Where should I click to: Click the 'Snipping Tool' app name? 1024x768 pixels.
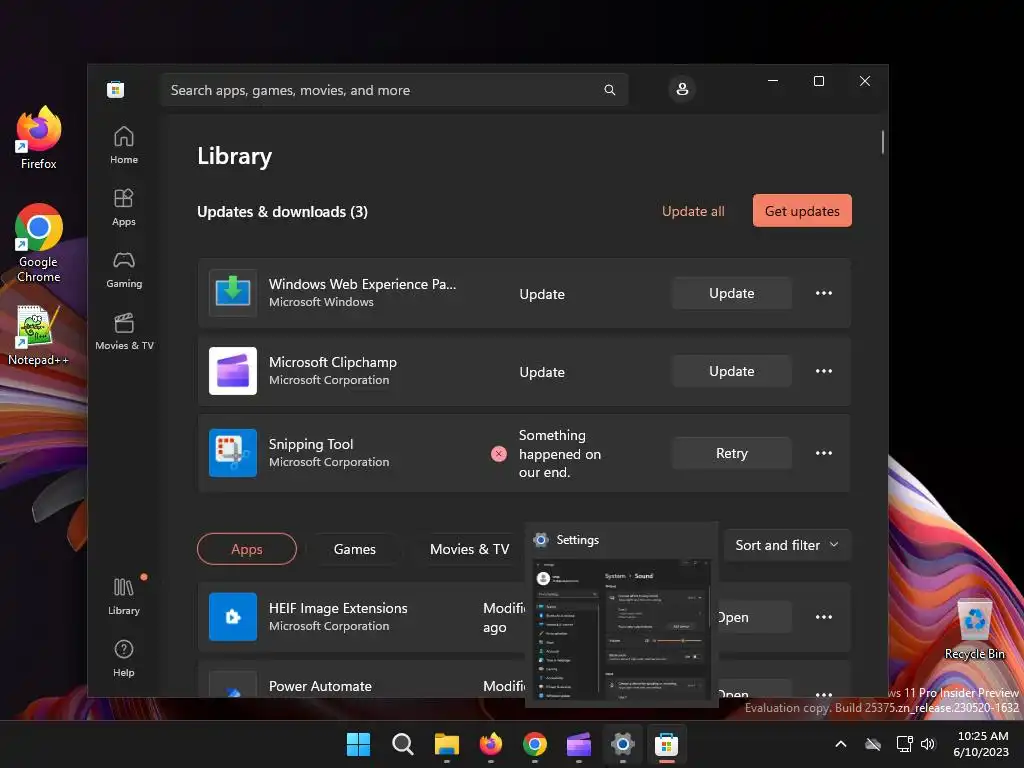pyautogui.click(x=311, y=444)
